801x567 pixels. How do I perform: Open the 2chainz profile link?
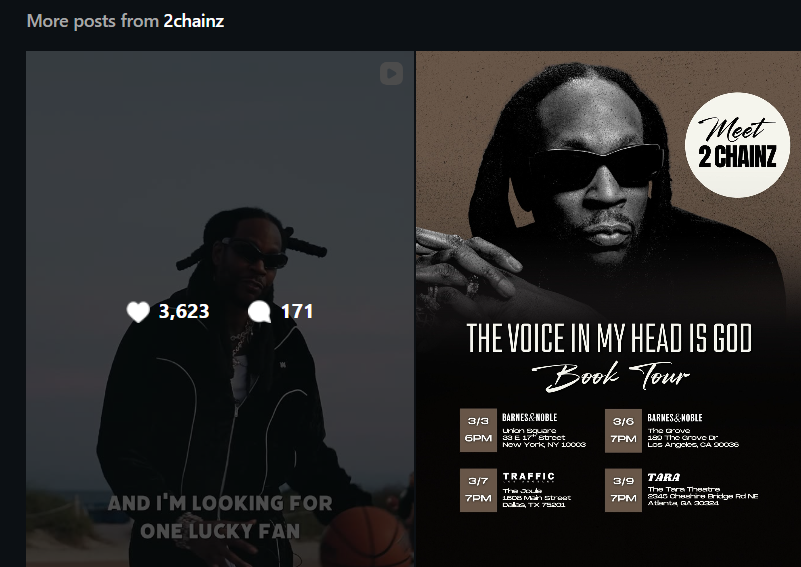[194, 21]
